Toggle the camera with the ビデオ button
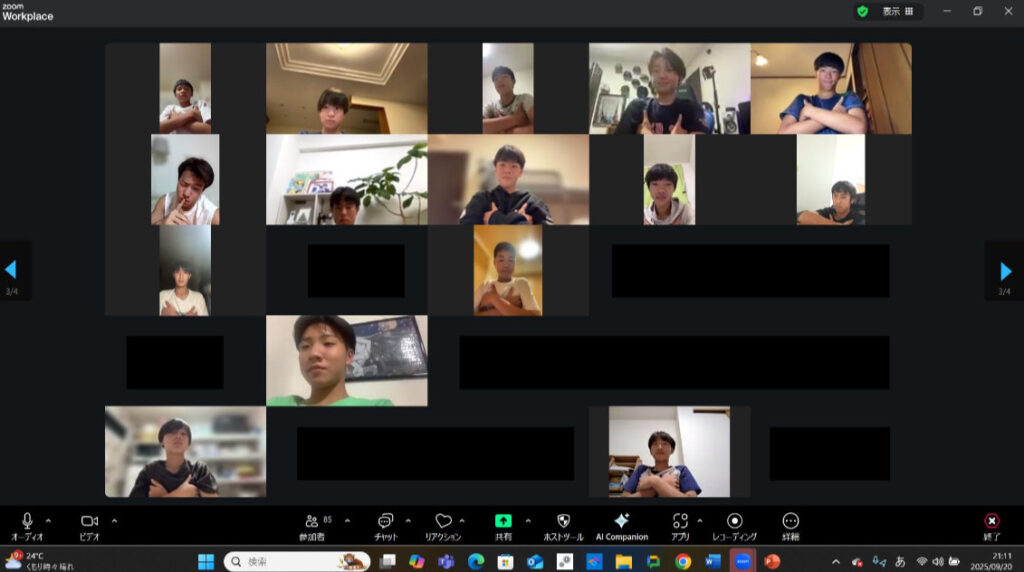 89,521
